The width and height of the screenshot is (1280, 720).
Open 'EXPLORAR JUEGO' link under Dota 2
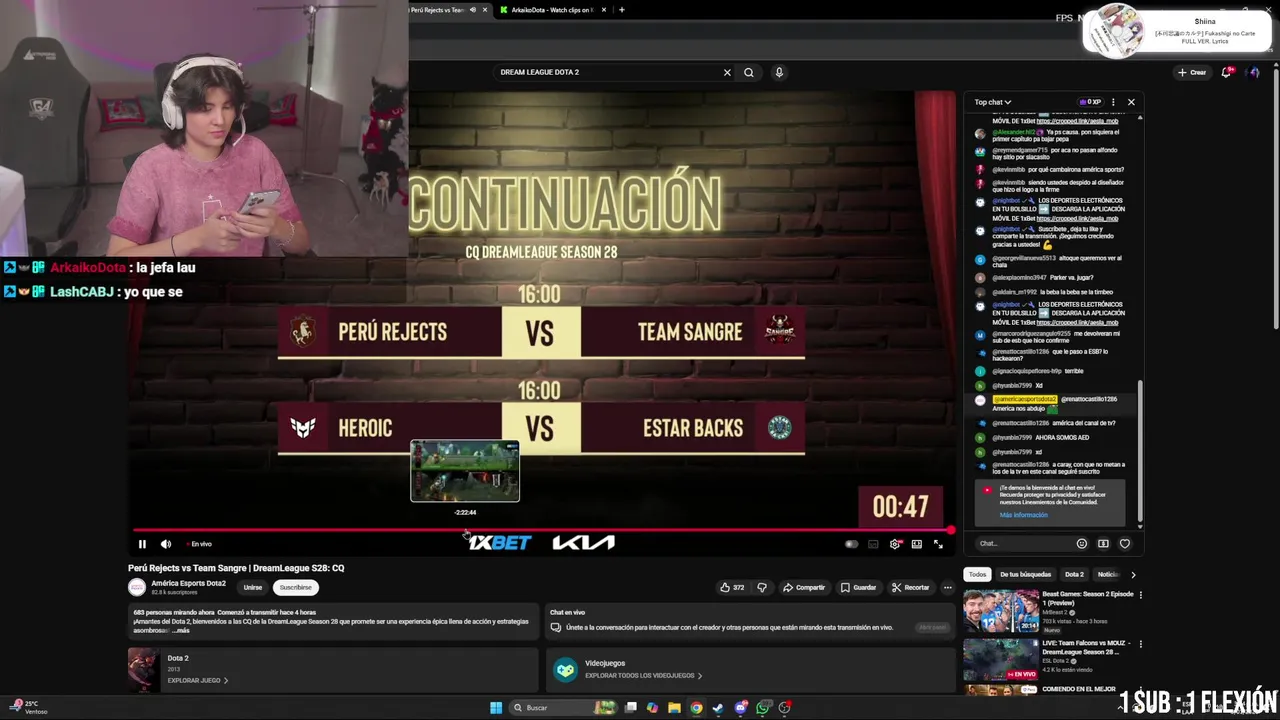[x=197, y=680]
